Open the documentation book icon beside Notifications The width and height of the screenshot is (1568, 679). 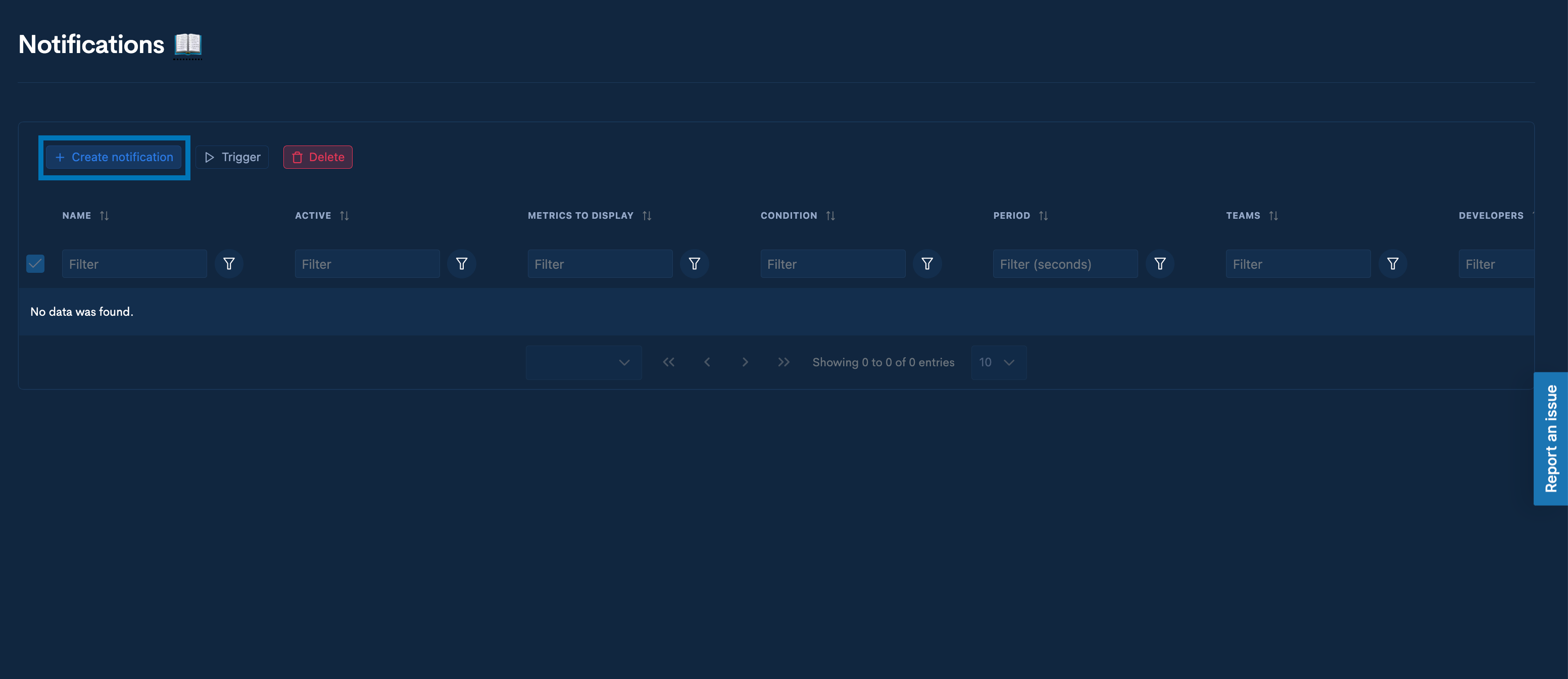[187, 44]
